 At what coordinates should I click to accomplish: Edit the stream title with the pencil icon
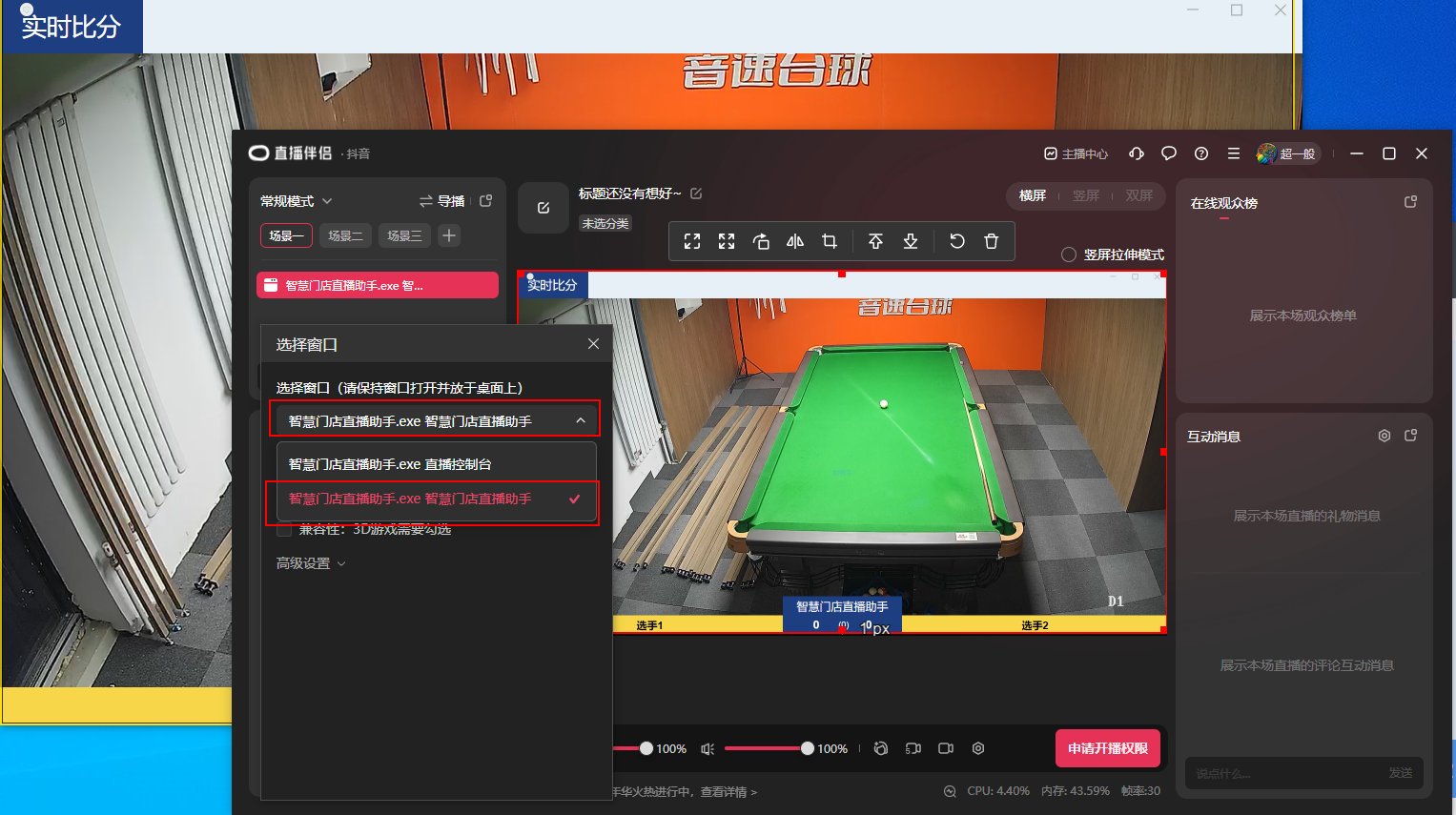tap(696, 194)
